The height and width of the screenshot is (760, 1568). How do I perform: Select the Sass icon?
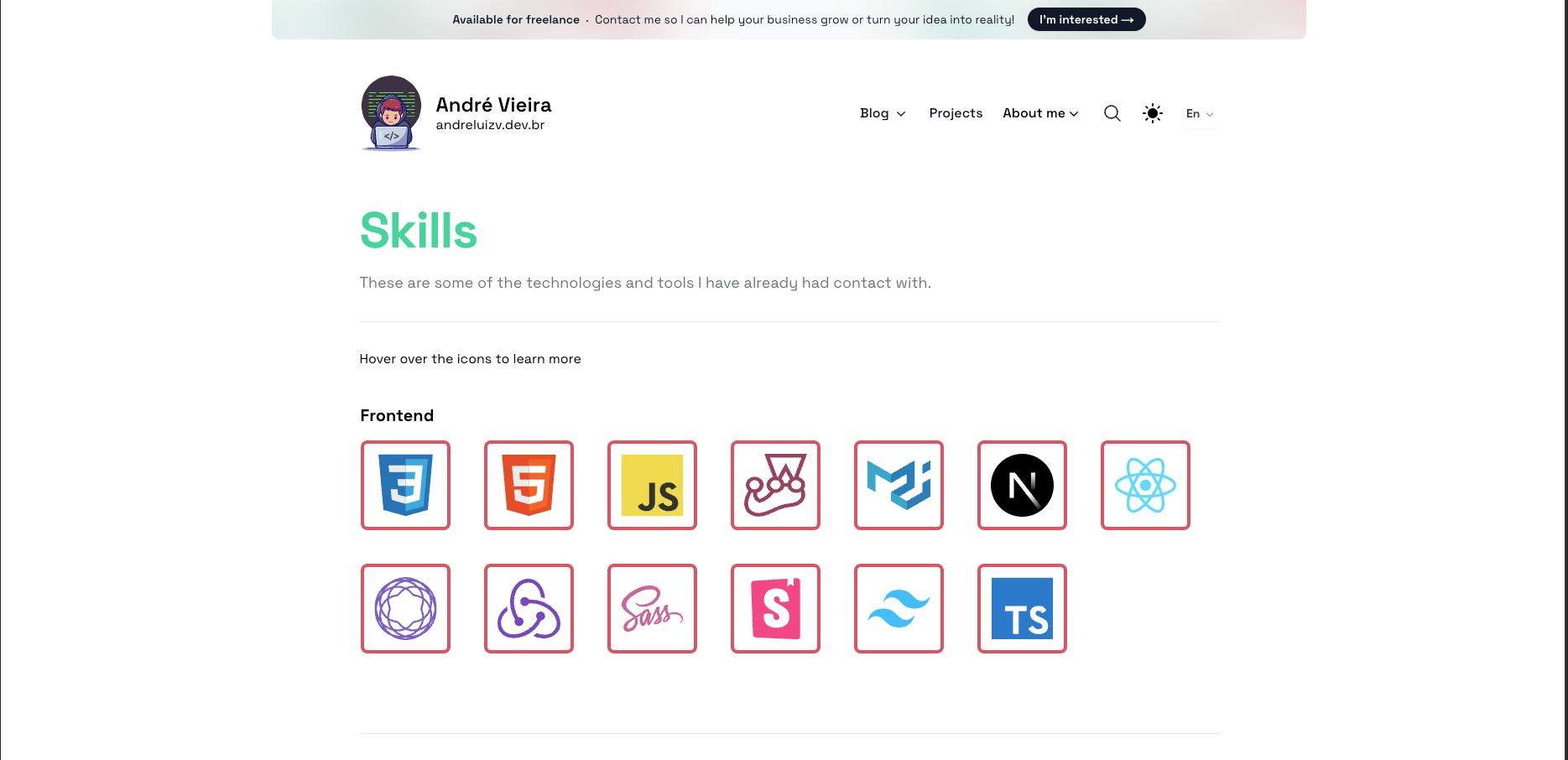pos(652,608)
